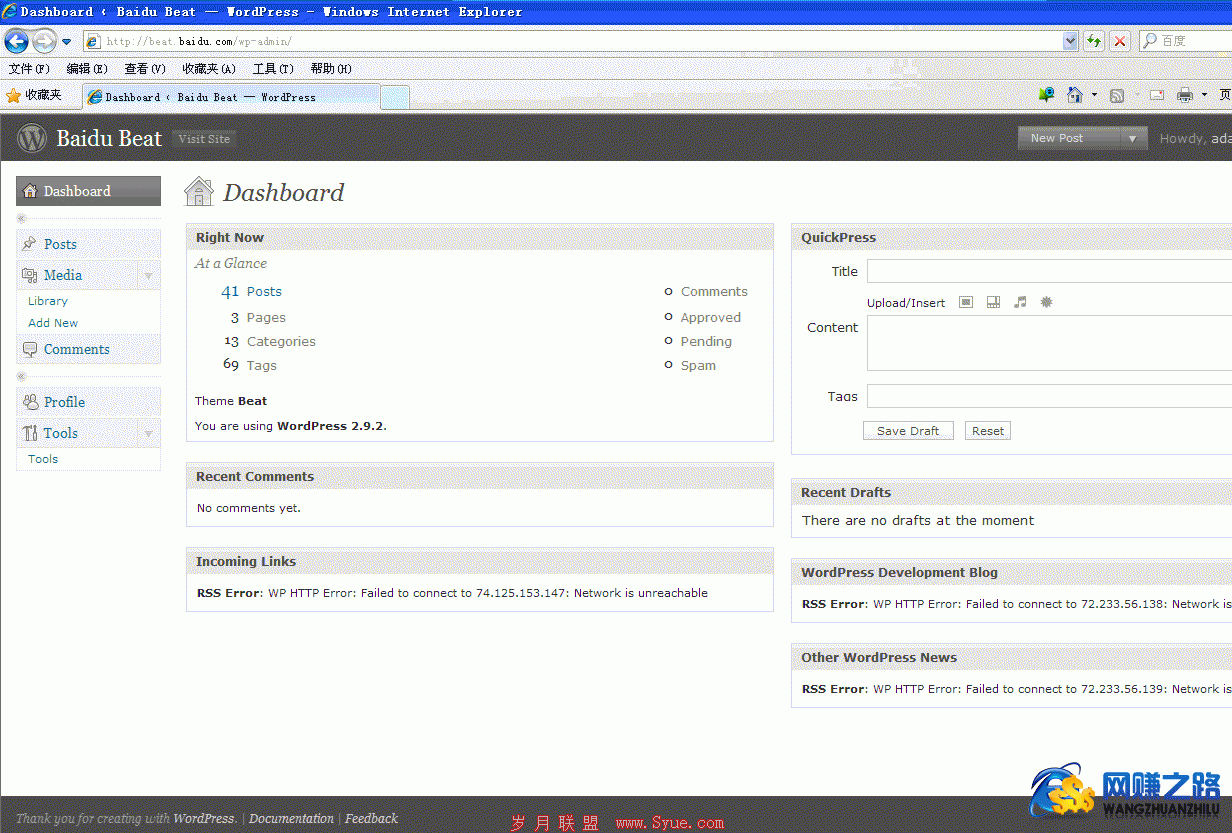
Task: Click the Read Mail envelope icon
Action: point(1157,96)
